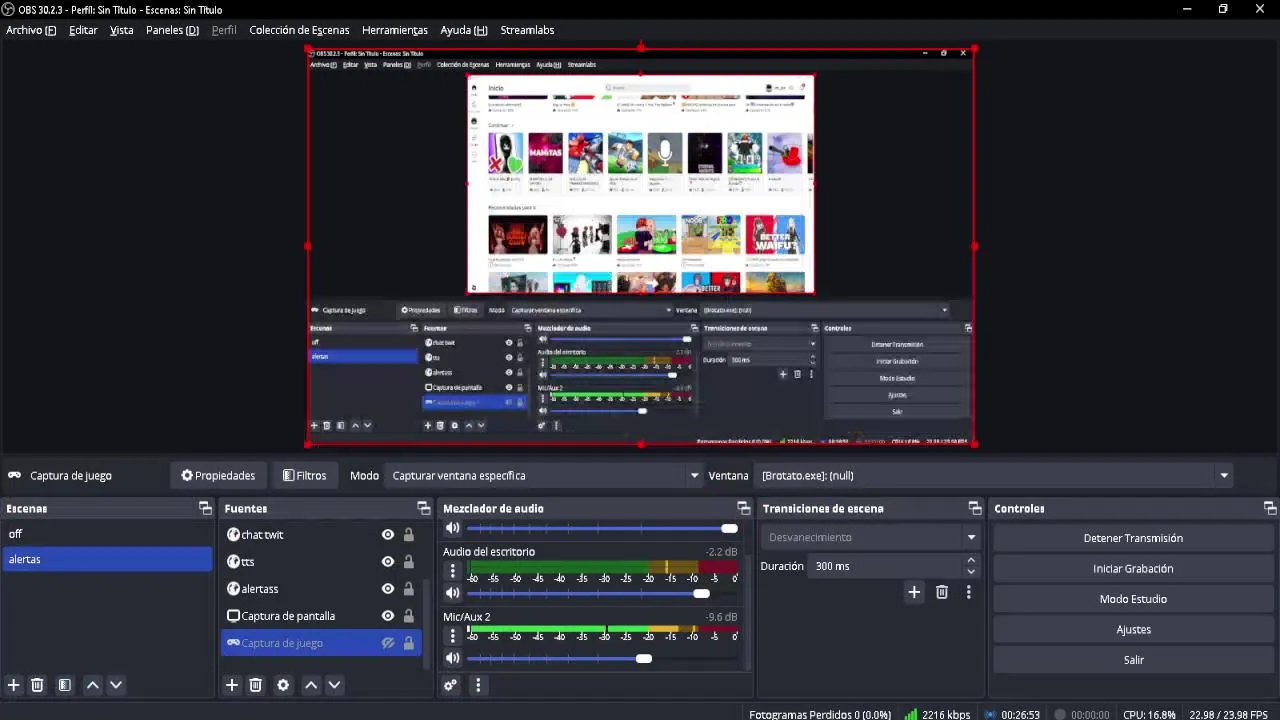Click the Salir button
The height and width of the screenshot is (720, 1280).
1133,660
